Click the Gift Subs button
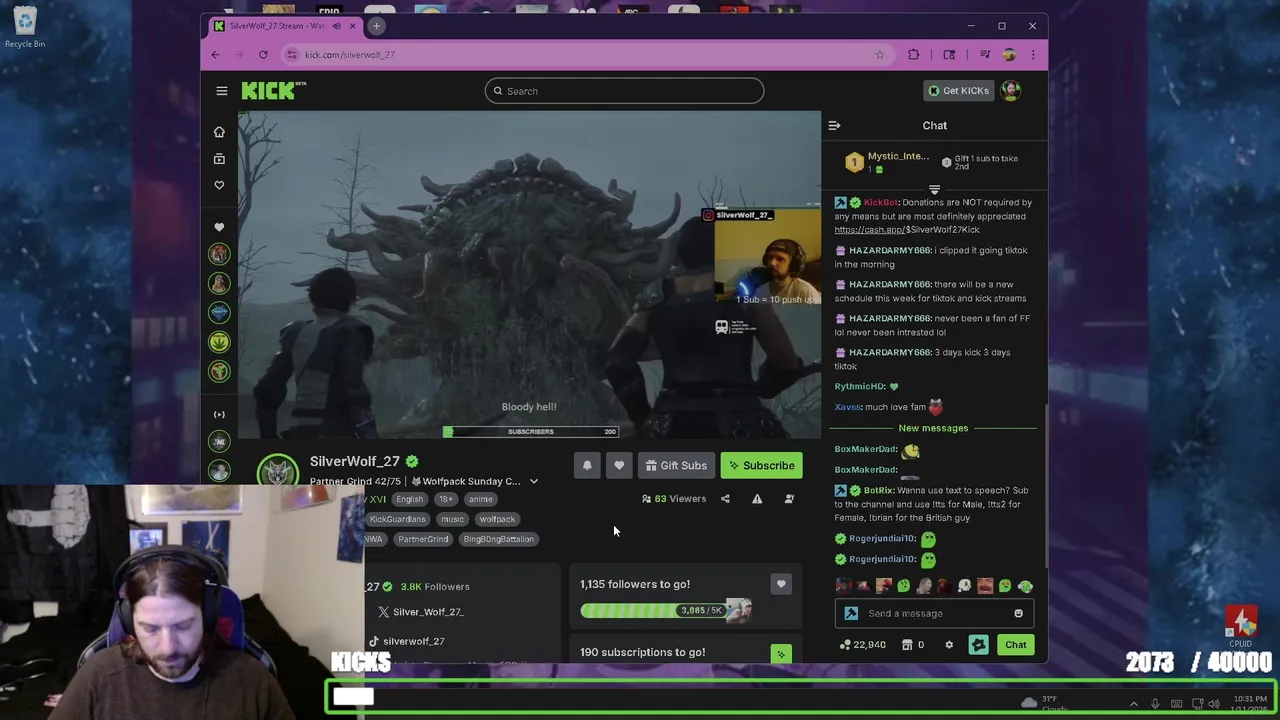 tap(676, 465)
